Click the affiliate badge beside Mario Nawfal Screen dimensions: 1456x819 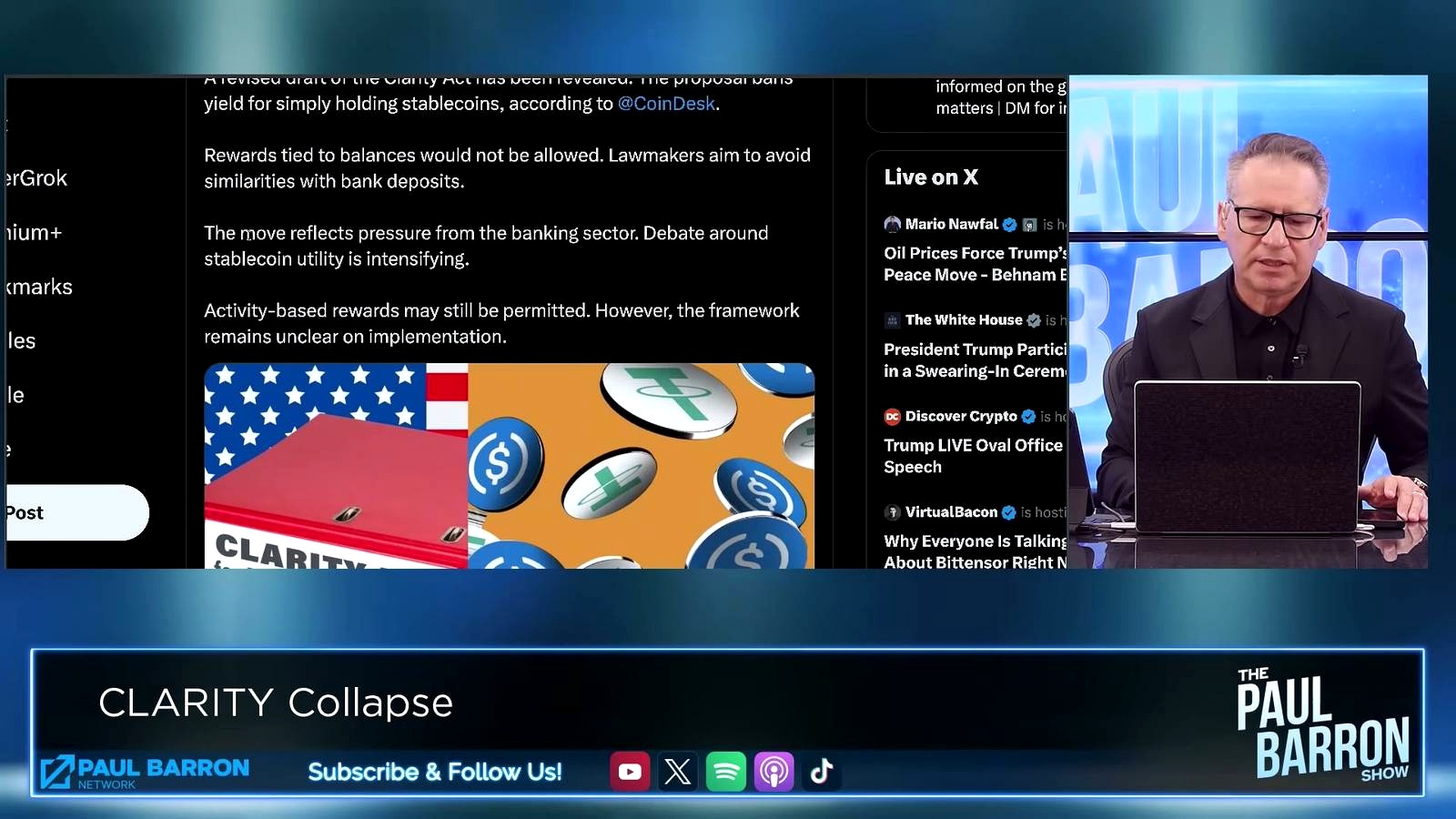click(1029, 225)
